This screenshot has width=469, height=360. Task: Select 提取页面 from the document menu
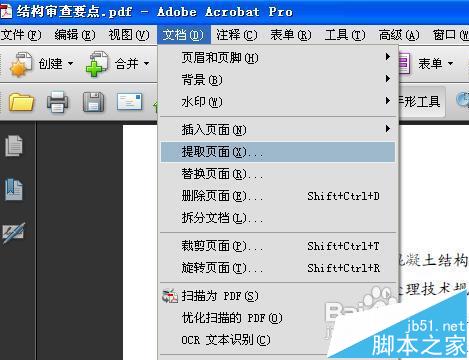278,152
